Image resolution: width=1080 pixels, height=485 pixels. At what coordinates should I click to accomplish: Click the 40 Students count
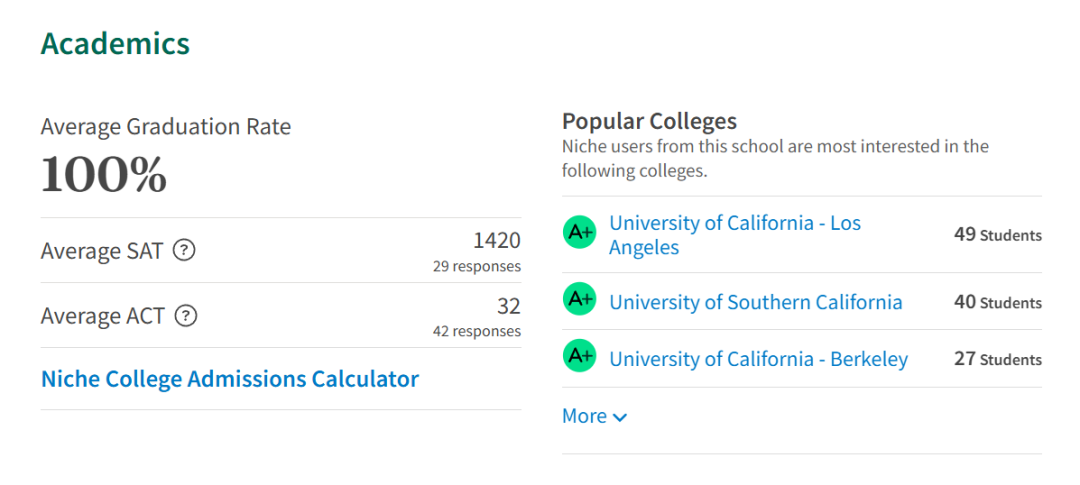pos(997,302)
